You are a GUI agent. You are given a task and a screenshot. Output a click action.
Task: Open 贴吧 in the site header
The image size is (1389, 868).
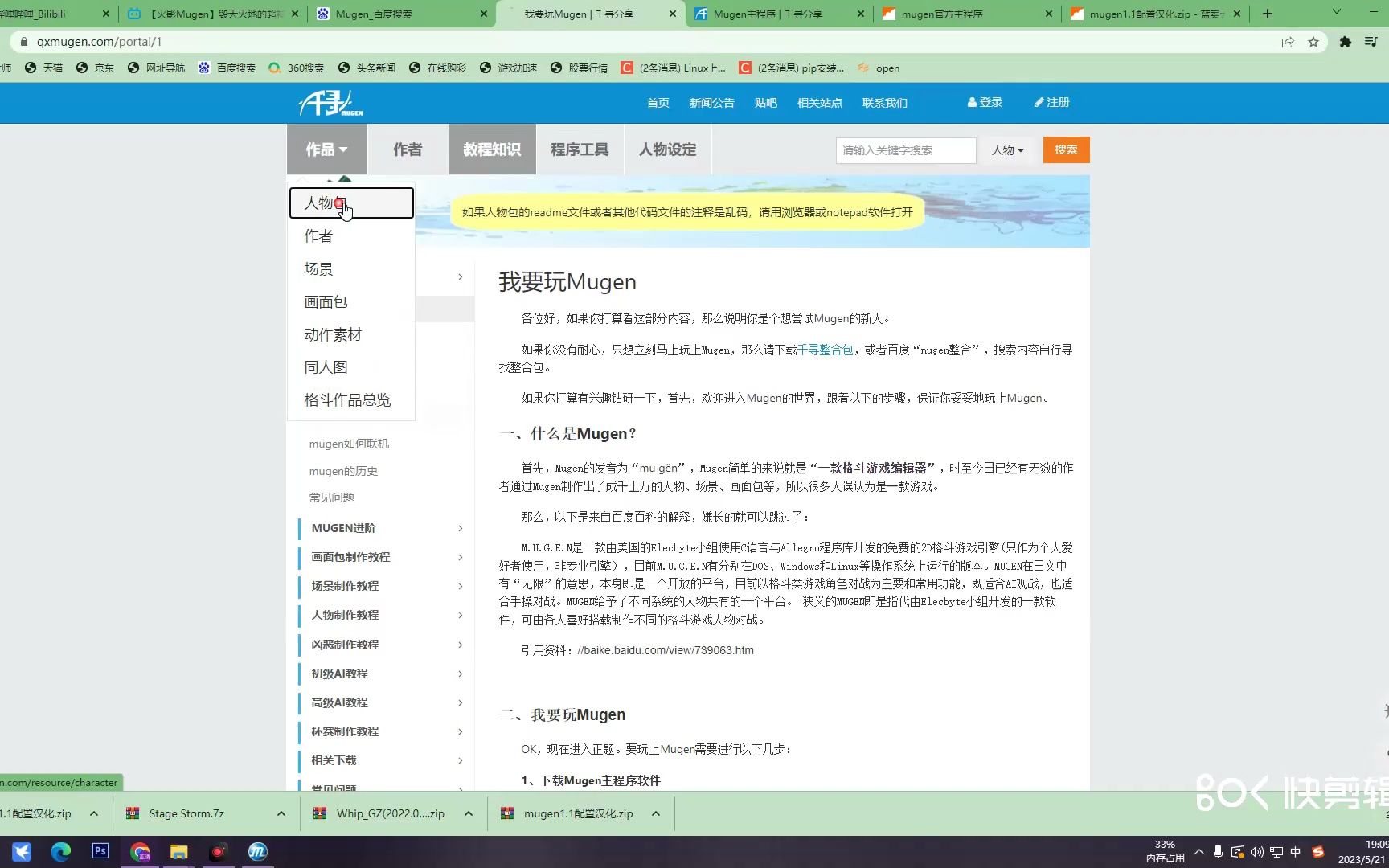pos(766,103)
